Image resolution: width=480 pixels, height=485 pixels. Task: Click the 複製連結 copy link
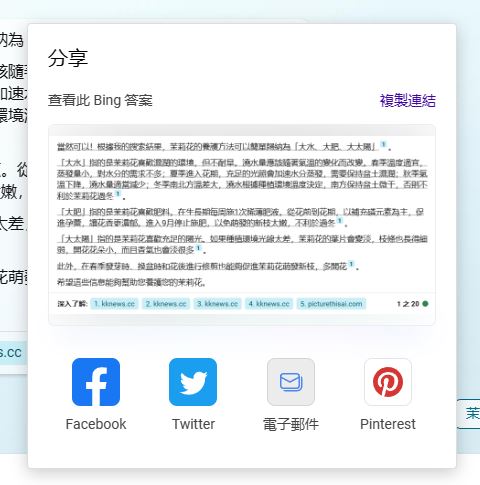[x=408, y=101]
